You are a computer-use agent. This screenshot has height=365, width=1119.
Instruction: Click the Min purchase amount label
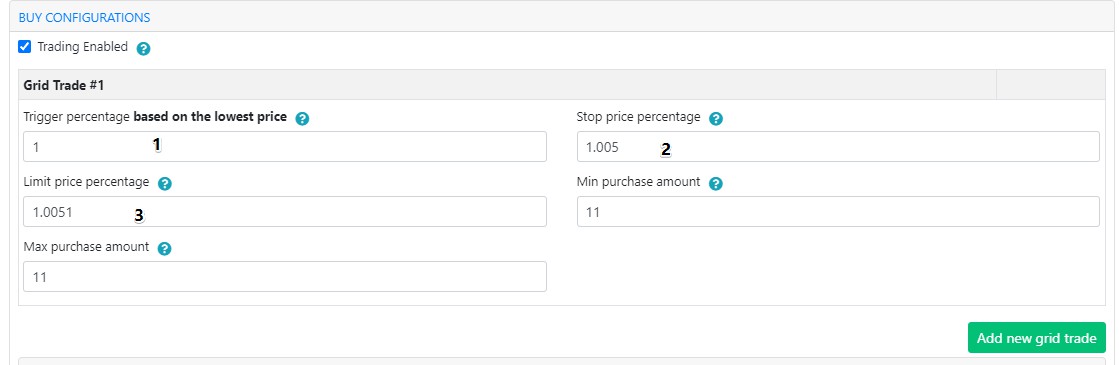[639, 182]
